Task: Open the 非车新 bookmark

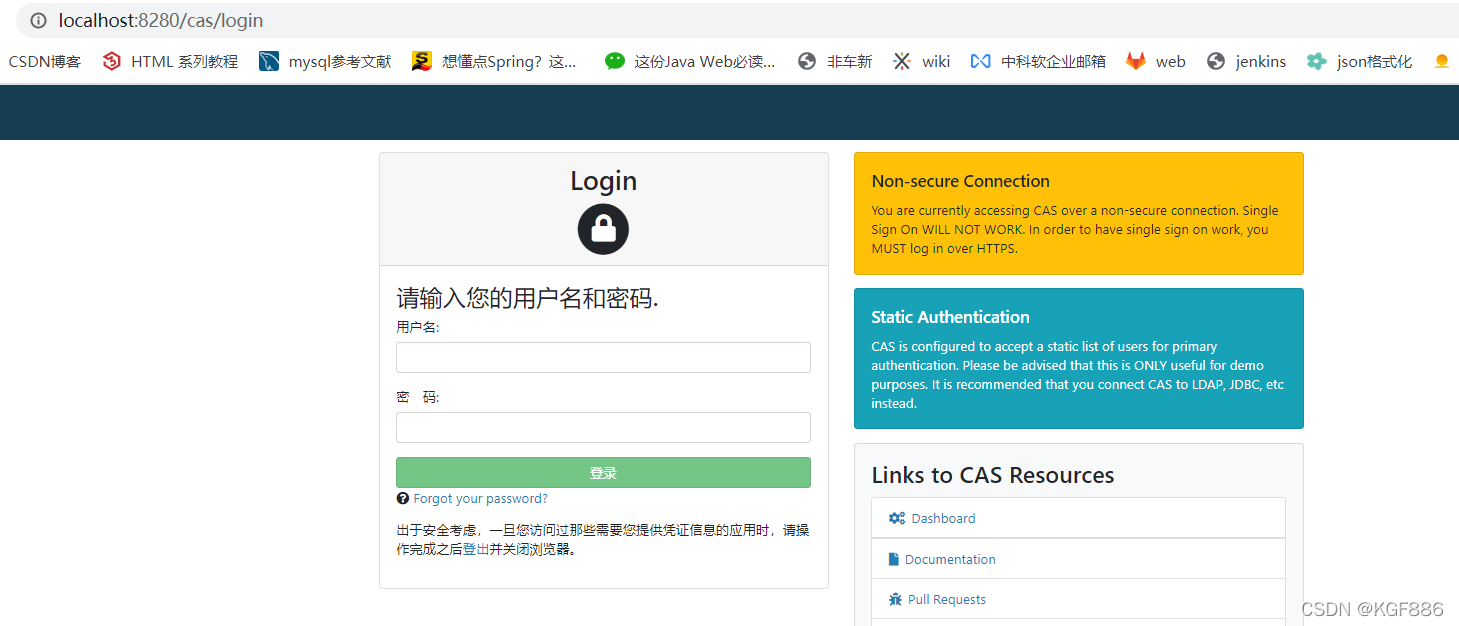Action: click(x=849, y=61)
